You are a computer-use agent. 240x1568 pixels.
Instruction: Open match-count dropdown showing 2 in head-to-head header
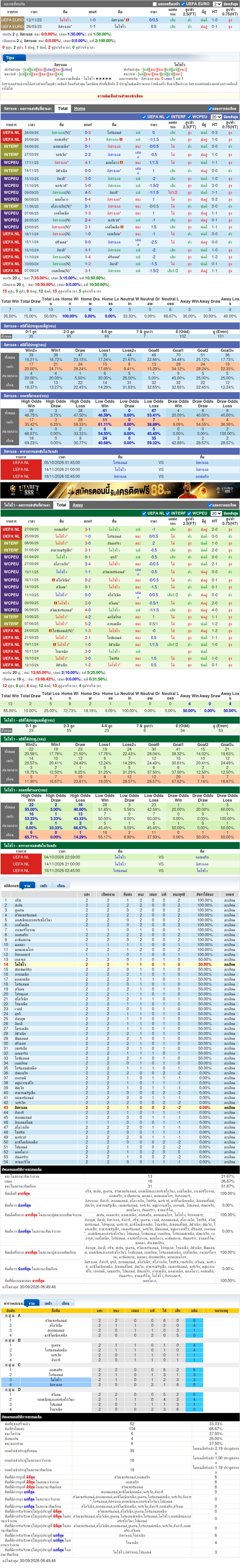217,4
